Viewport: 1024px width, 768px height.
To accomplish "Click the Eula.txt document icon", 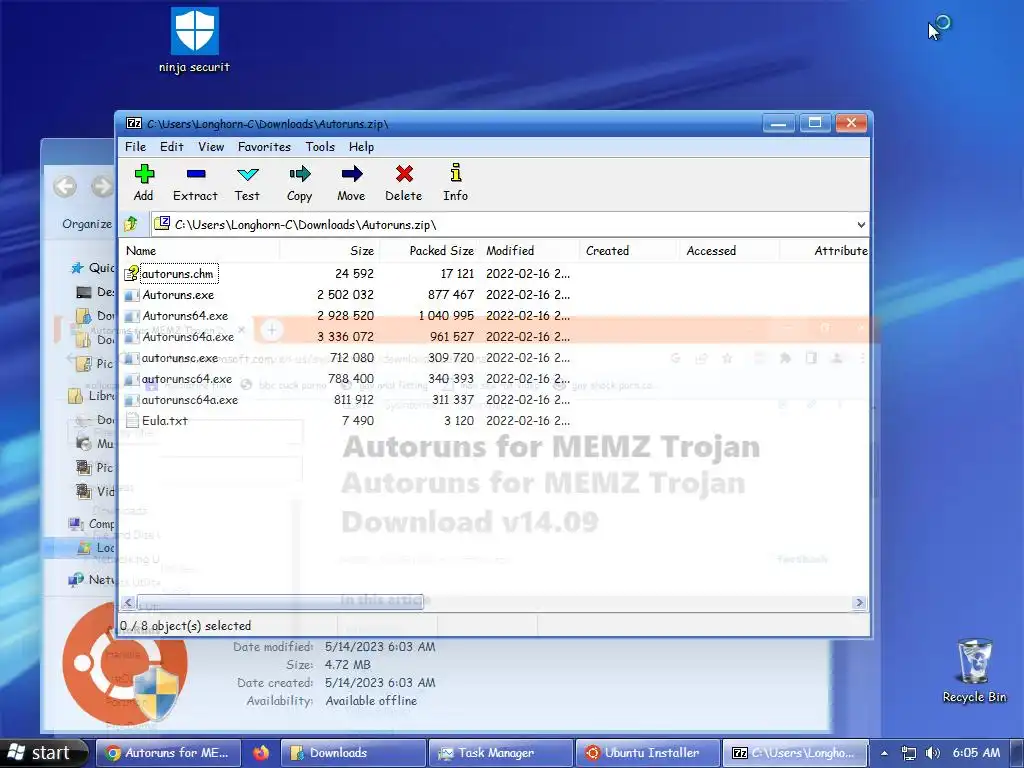I will click(x=132, y=421).
